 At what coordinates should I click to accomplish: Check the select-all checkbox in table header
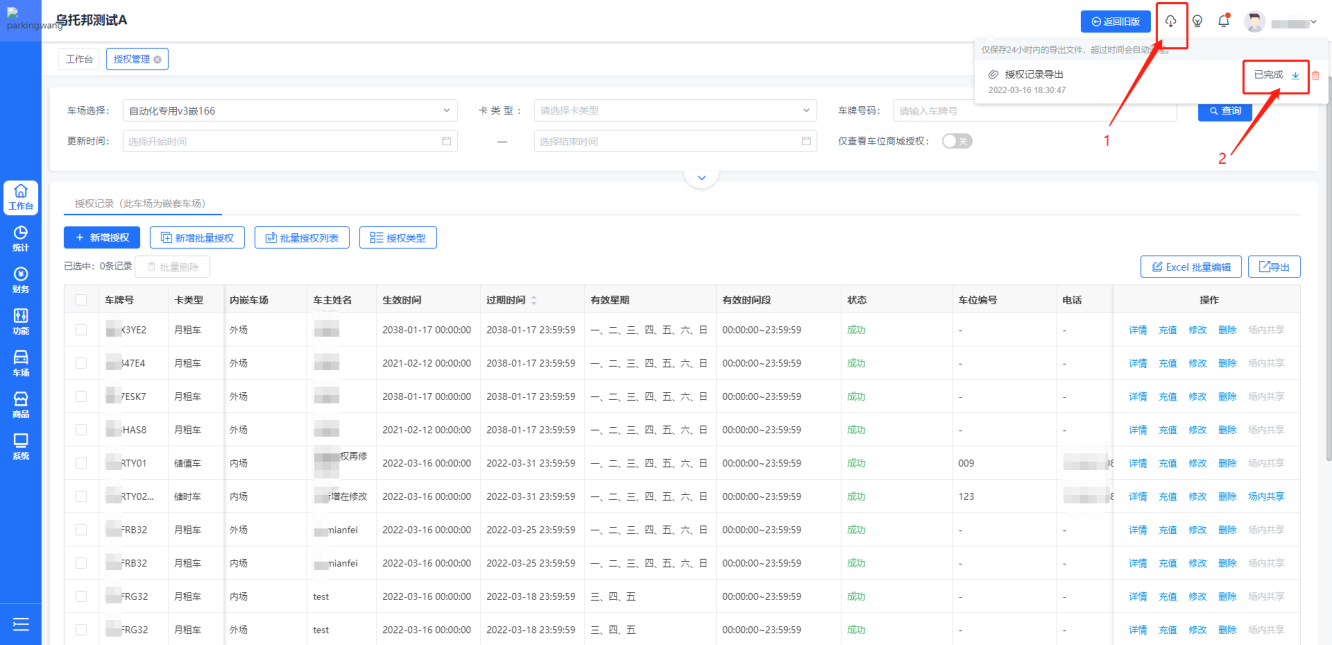(x=81, y=300)
